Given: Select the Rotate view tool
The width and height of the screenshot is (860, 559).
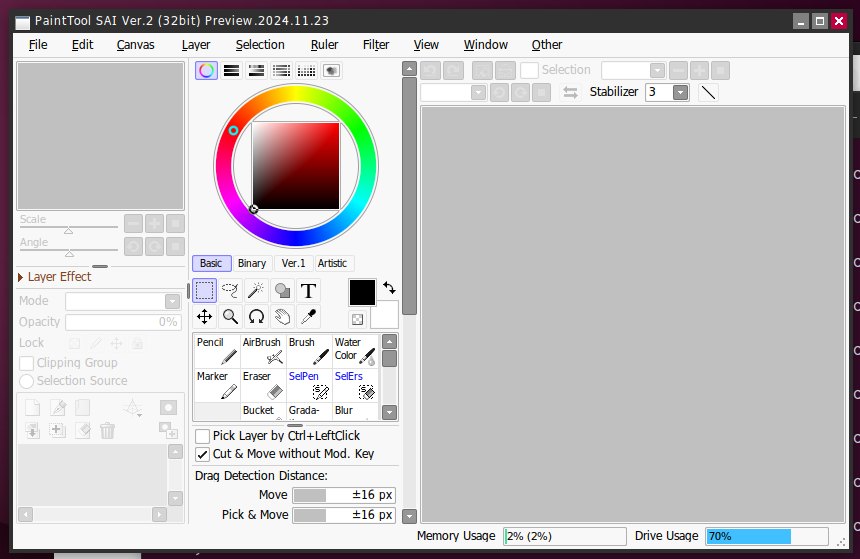Looking at the screenshot, I should point(256,317).
